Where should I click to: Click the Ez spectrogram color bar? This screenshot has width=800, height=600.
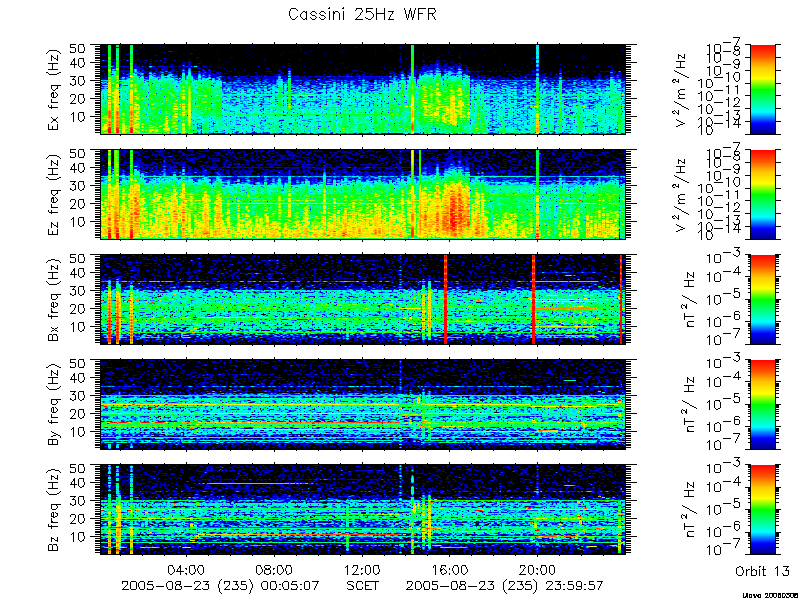coord(762,194)
